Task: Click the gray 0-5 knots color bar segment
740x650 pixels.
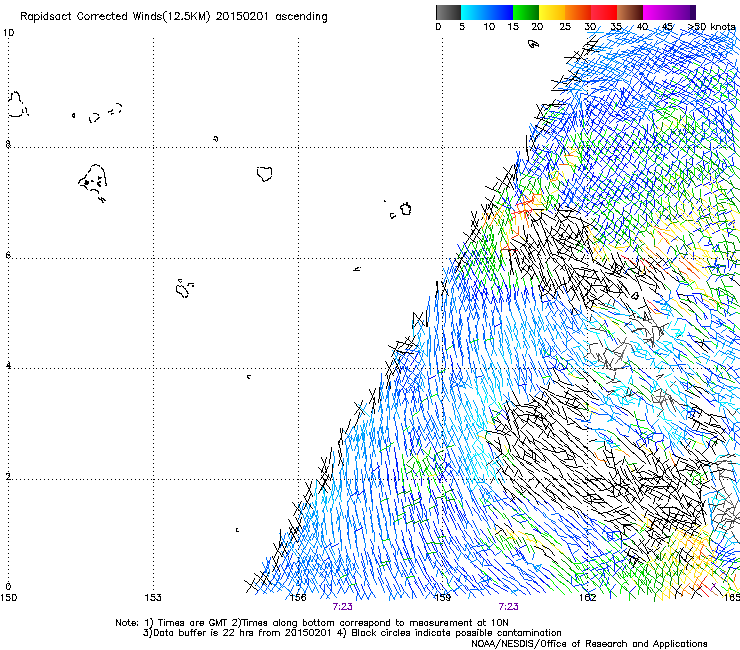Action: pyautogui.click(x=448, y=12)
